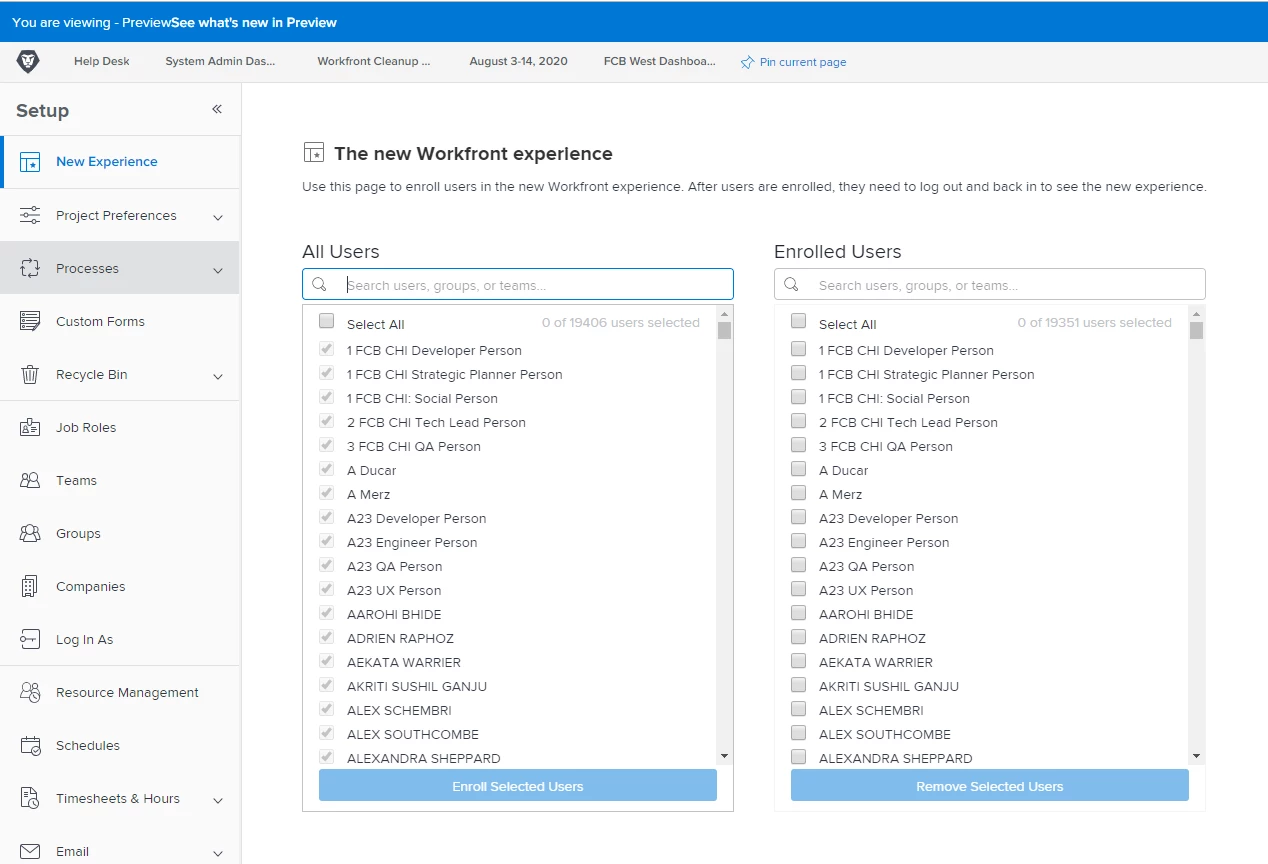
Task: Click the New Experience sidebar icon
Action: tap(30, 162)
